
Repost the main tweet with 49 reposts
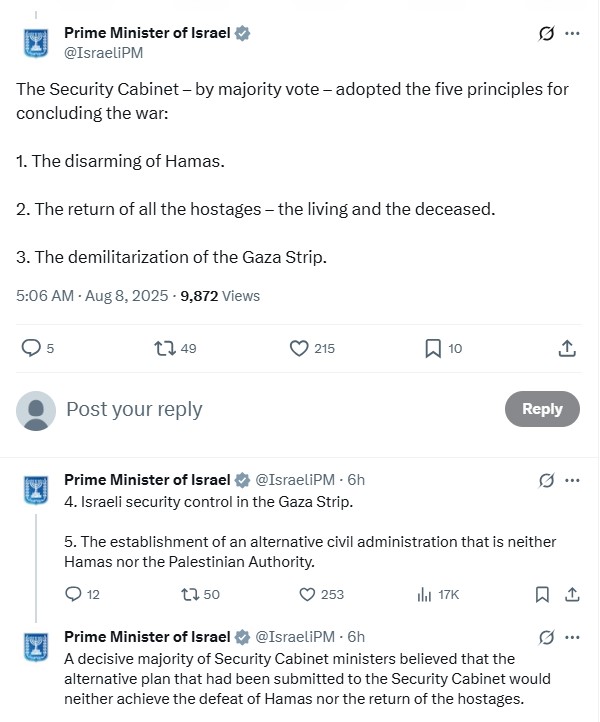175,348
